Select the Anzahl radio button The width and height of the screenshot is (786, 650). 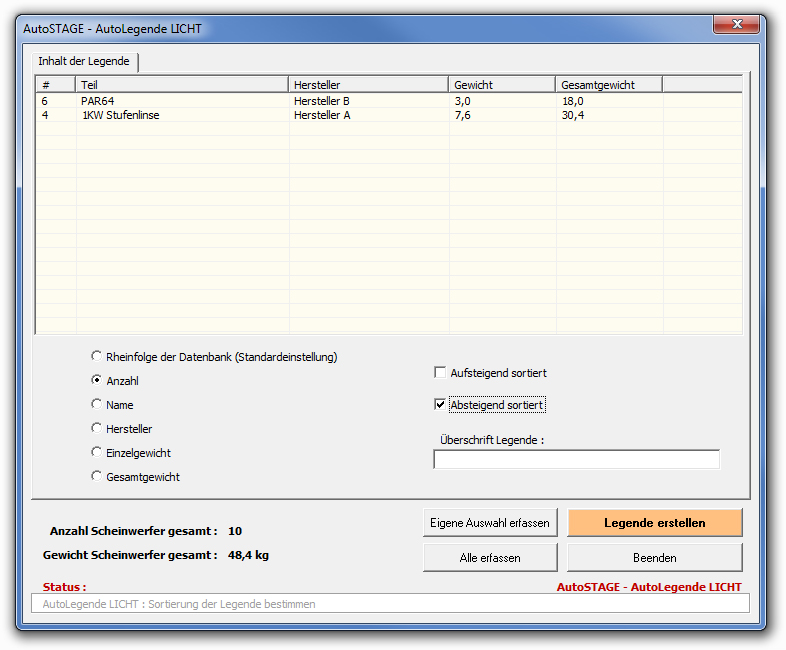97,380
